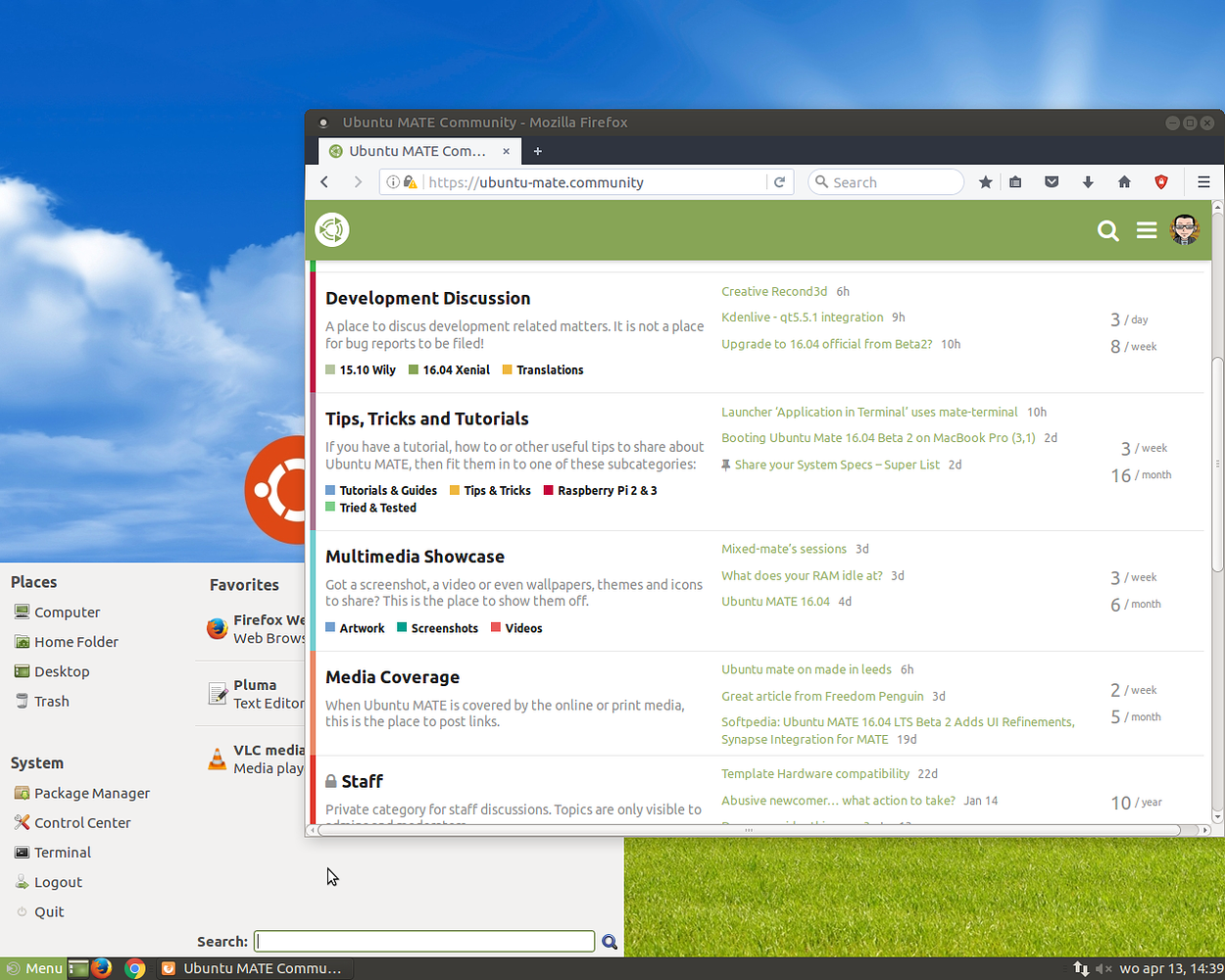The image size is (1225, 980).
Task: Click the magnifier beside the menu Search field
Action: [x=610, y=942]
